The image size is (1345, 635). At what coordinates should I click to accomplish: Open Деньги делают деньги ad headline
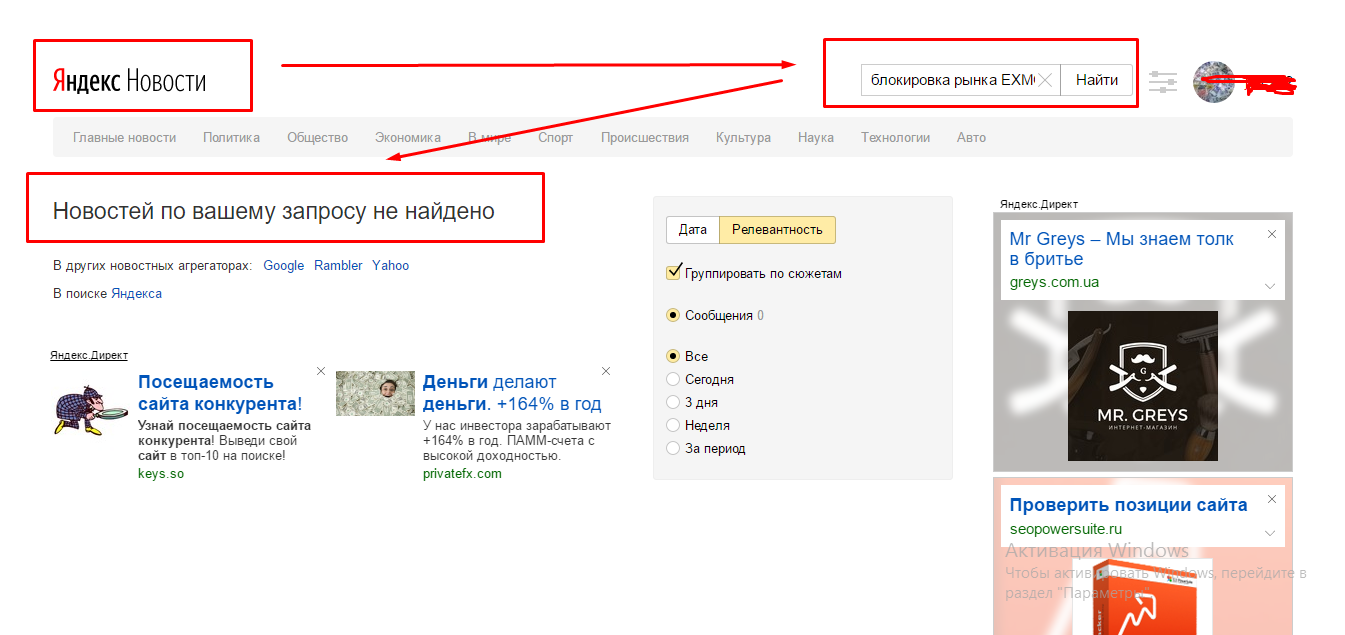[512, 393]
